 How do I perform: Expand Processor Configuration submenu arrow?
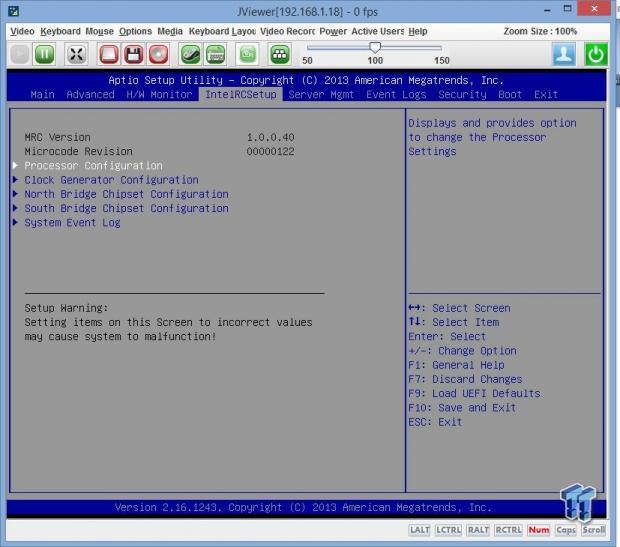click(x=15, y=165)
